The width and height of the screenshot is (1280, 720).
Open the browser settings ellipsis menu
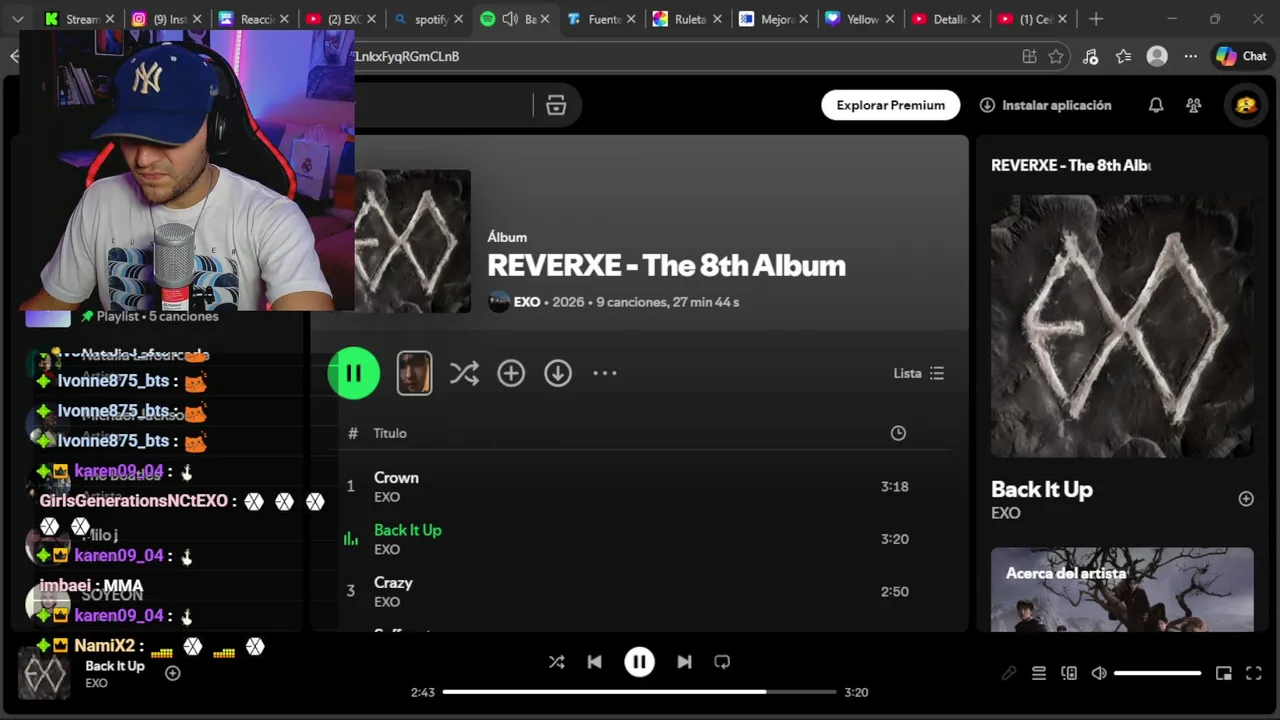(1190, 57)
